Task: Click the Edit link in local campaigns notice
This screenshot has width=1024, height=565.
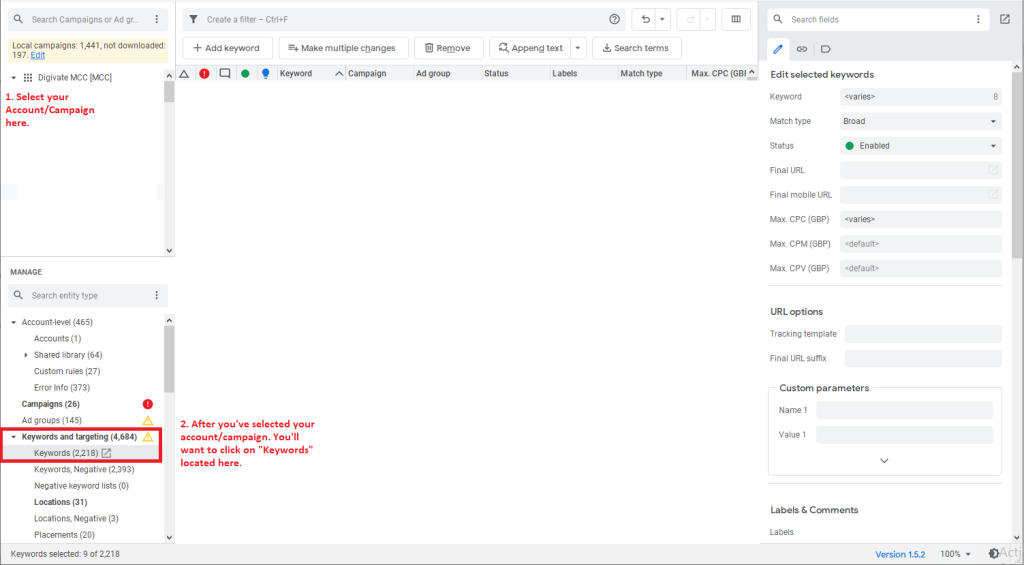Action: click(x=38, y=56)
